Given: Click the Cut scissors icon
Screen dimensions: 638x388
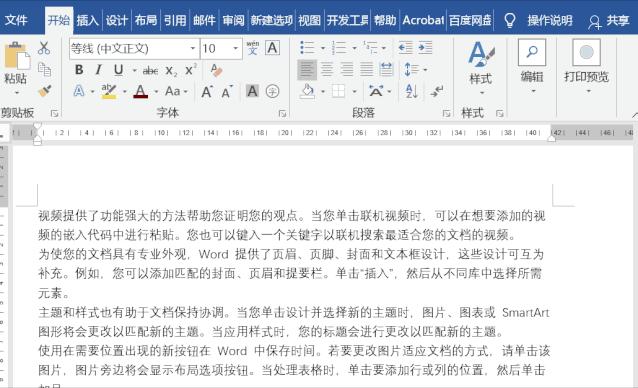Looking at the screenshot, I should point(44,48).
